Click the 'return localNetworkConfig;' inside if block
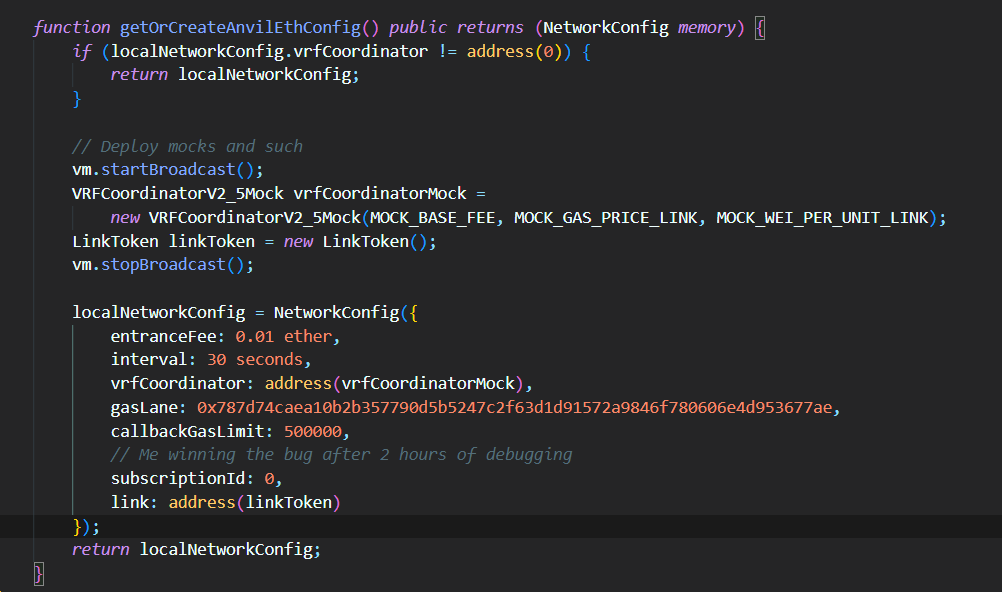Image resolution: width=1002 pixels, height=592 pixels. pos(235,75)
